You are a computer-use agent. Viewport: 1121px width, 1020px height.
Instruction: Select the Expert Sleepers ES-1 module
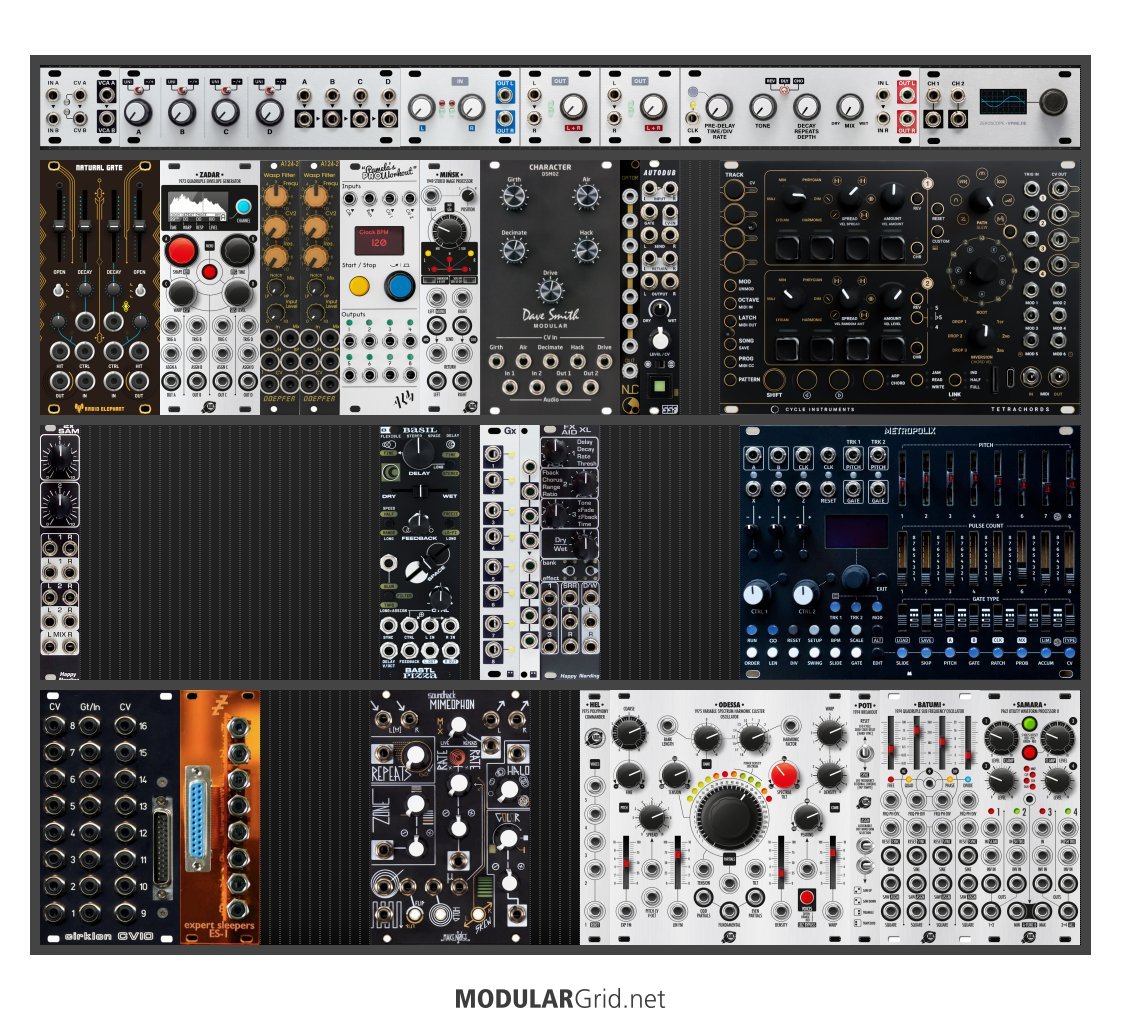click(220, 817)
